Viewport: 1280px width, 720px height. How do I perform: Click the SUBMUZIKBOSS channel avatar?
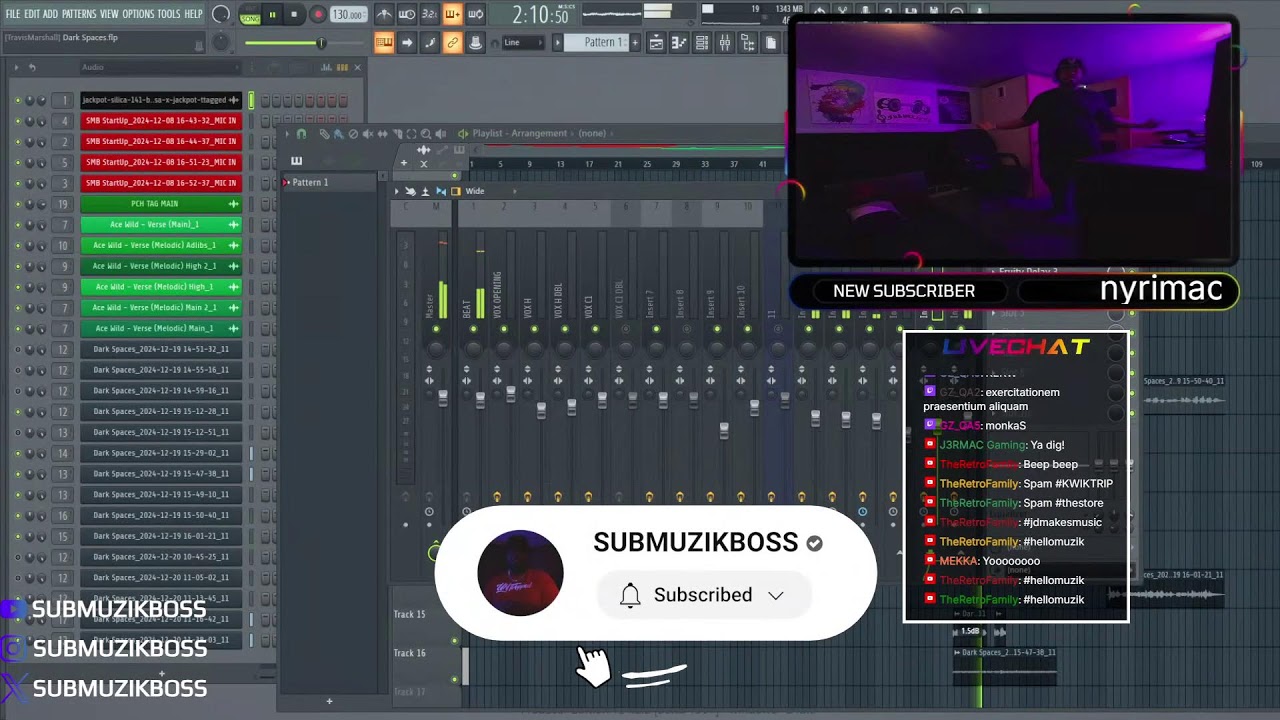point(520,573)
